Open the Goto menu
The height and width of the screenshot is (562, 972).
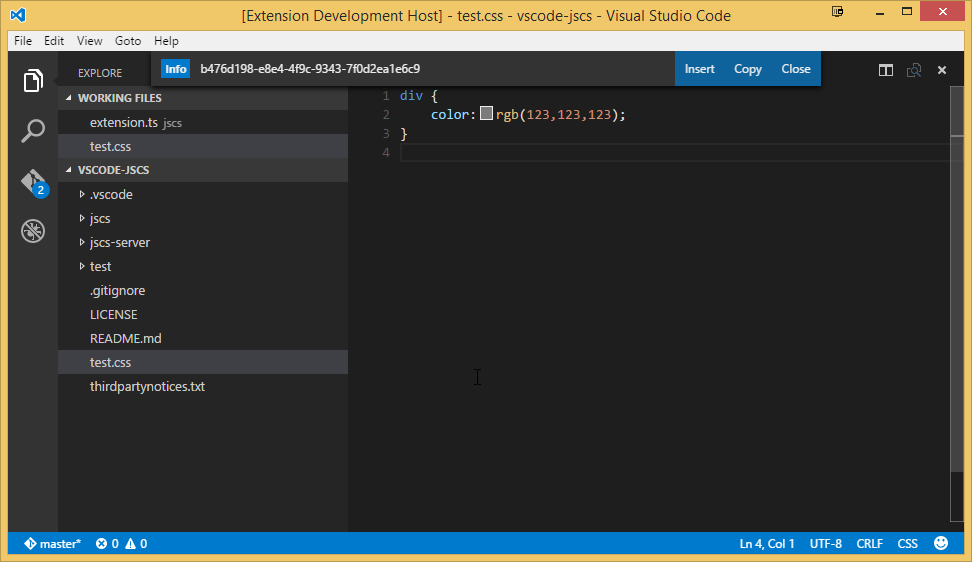pyautogui.click(x=128, y=41)
